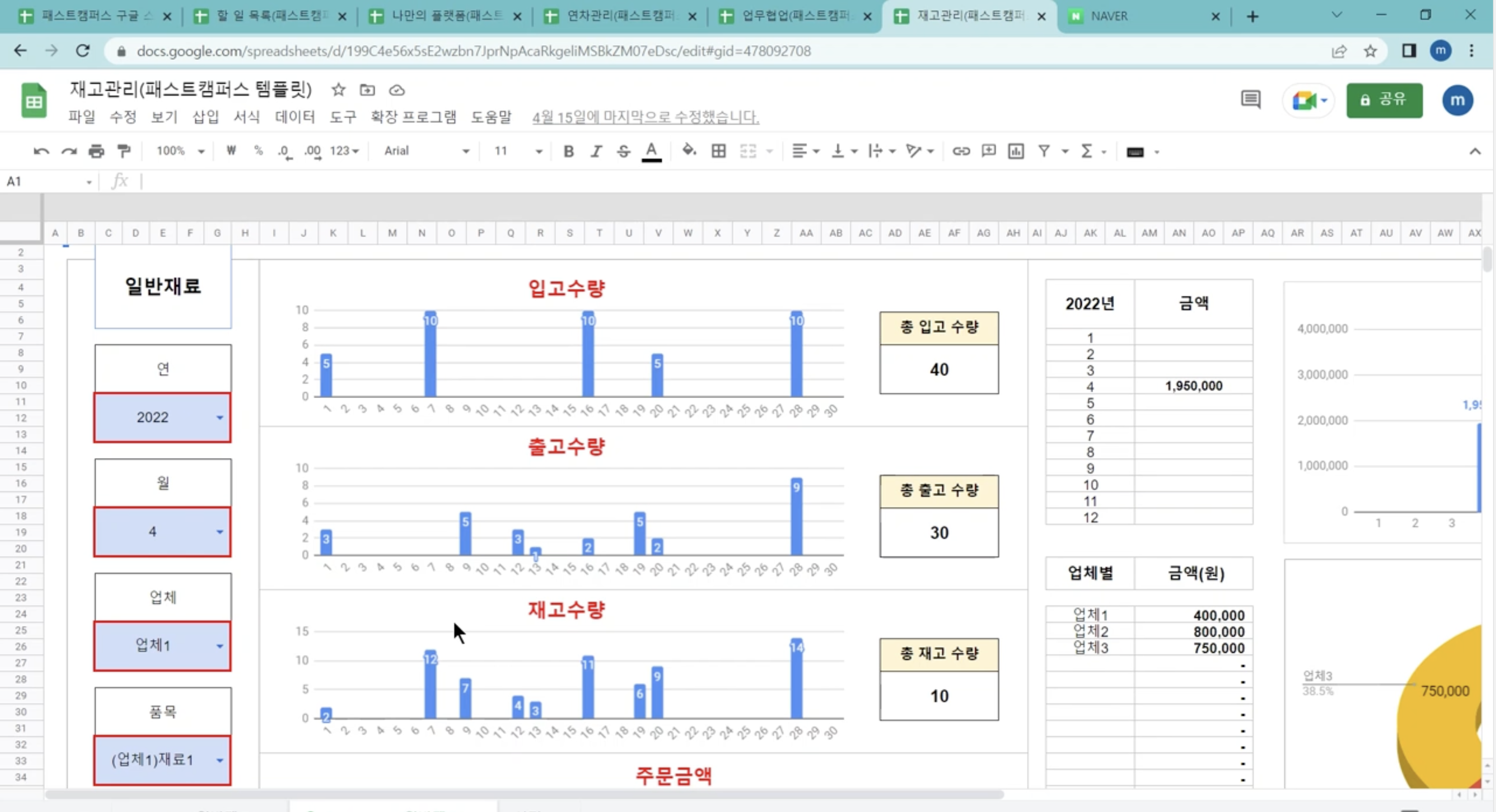Viewport: 1496px width, 812px height.
Task: Toggle bold formatting
Action: click(568, 152)
